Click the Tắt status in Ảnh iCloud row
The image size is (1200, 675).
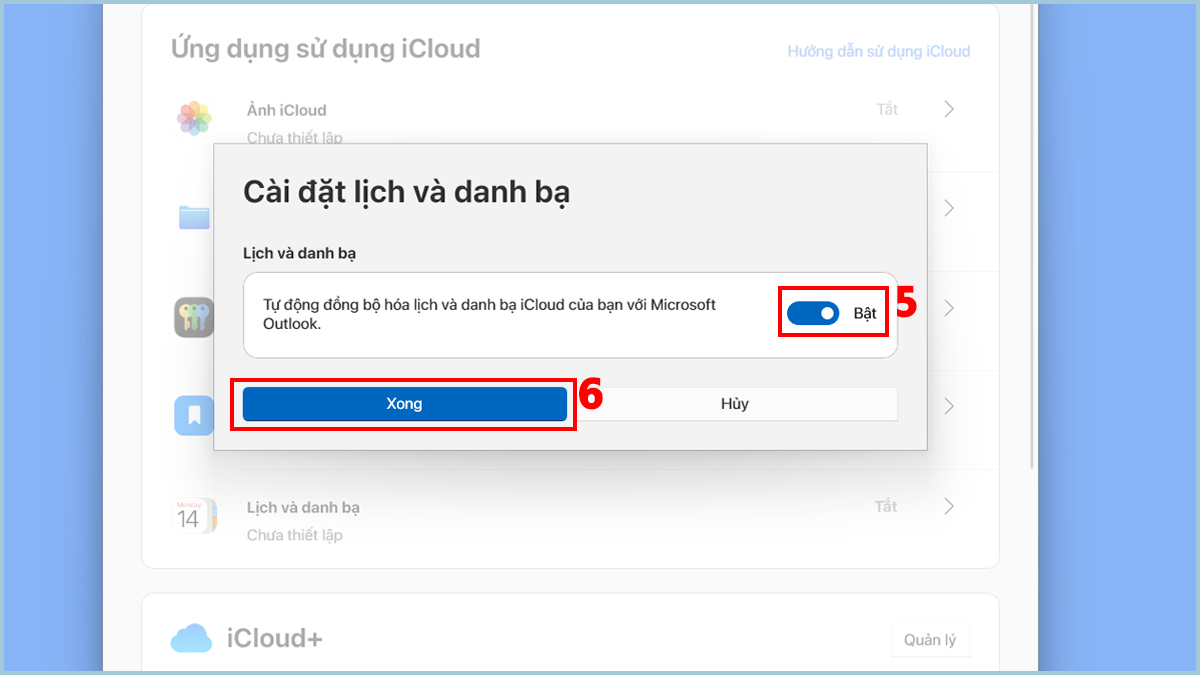pos(887,109)
